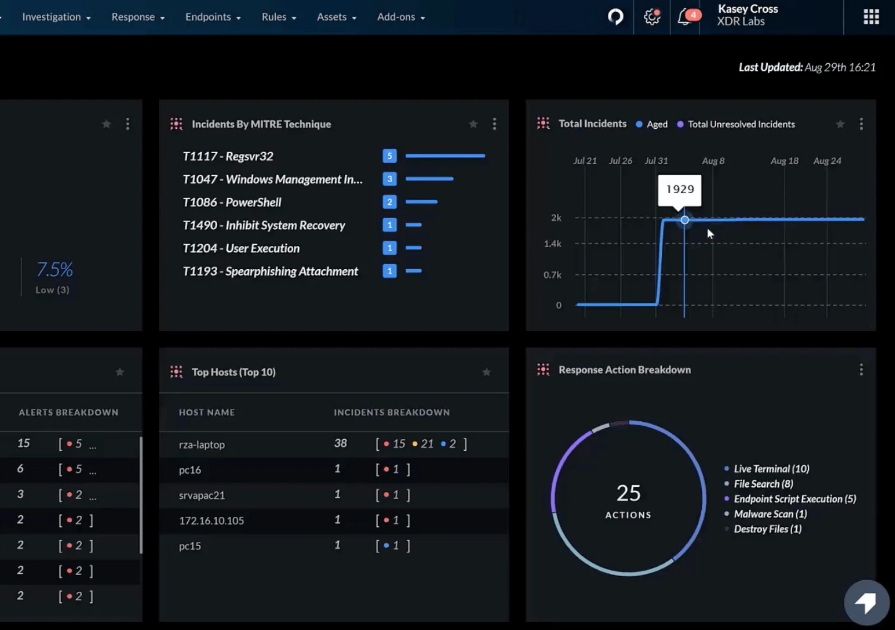Grab the Total Incidents widget drag handle icon
Screen dimensions: 895x630
click(543, 123)
